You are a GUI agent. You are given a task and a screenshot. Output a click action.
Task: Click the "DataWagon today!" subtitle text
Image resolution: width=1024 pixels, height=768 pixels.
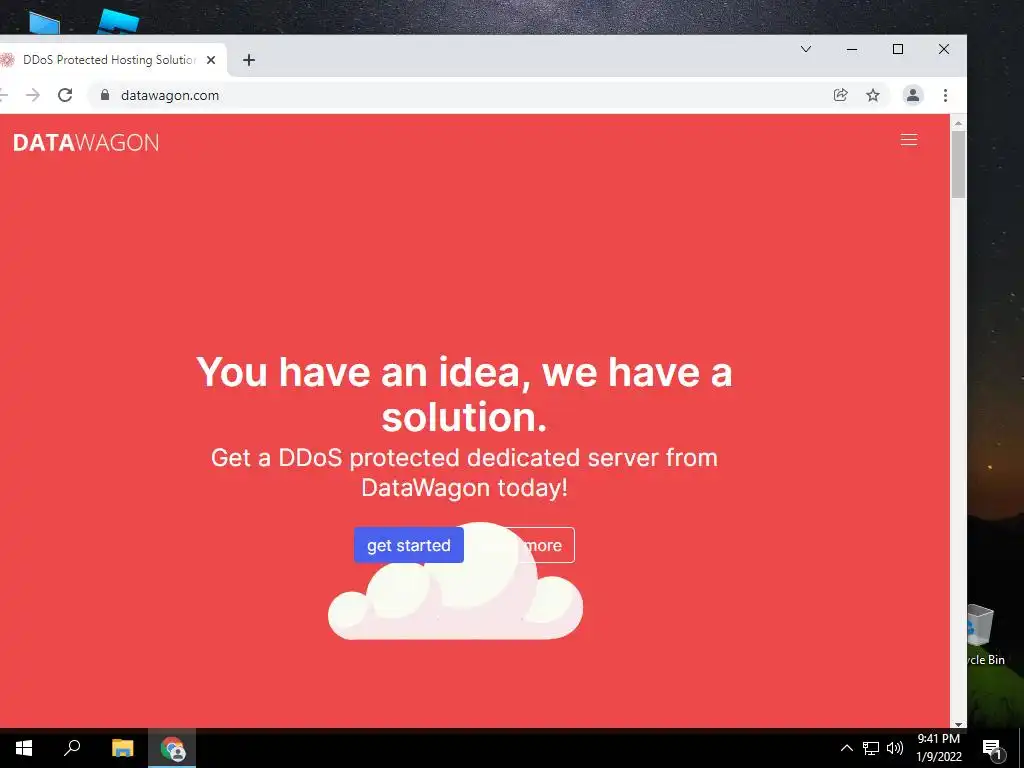pyautogui.click(x=464, y=488)
